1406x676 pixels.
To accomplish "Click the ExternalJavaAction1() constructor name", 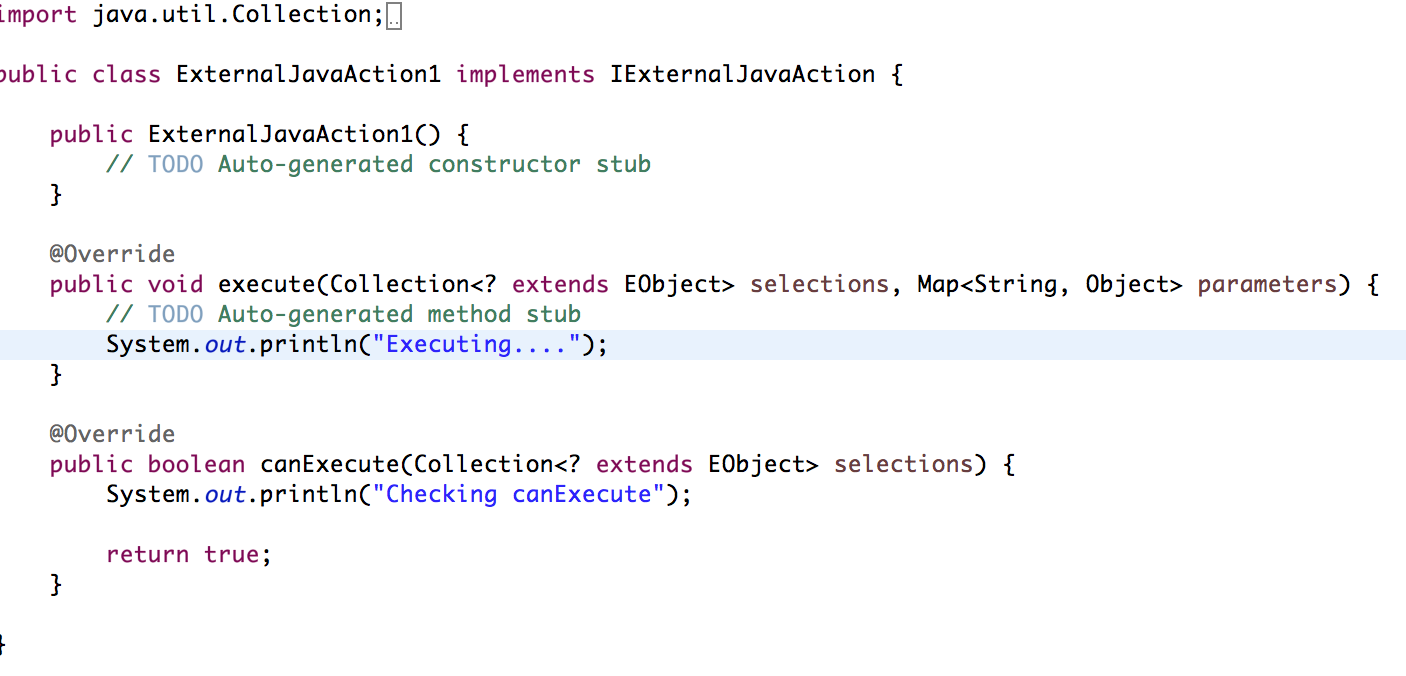I will 280,134.
